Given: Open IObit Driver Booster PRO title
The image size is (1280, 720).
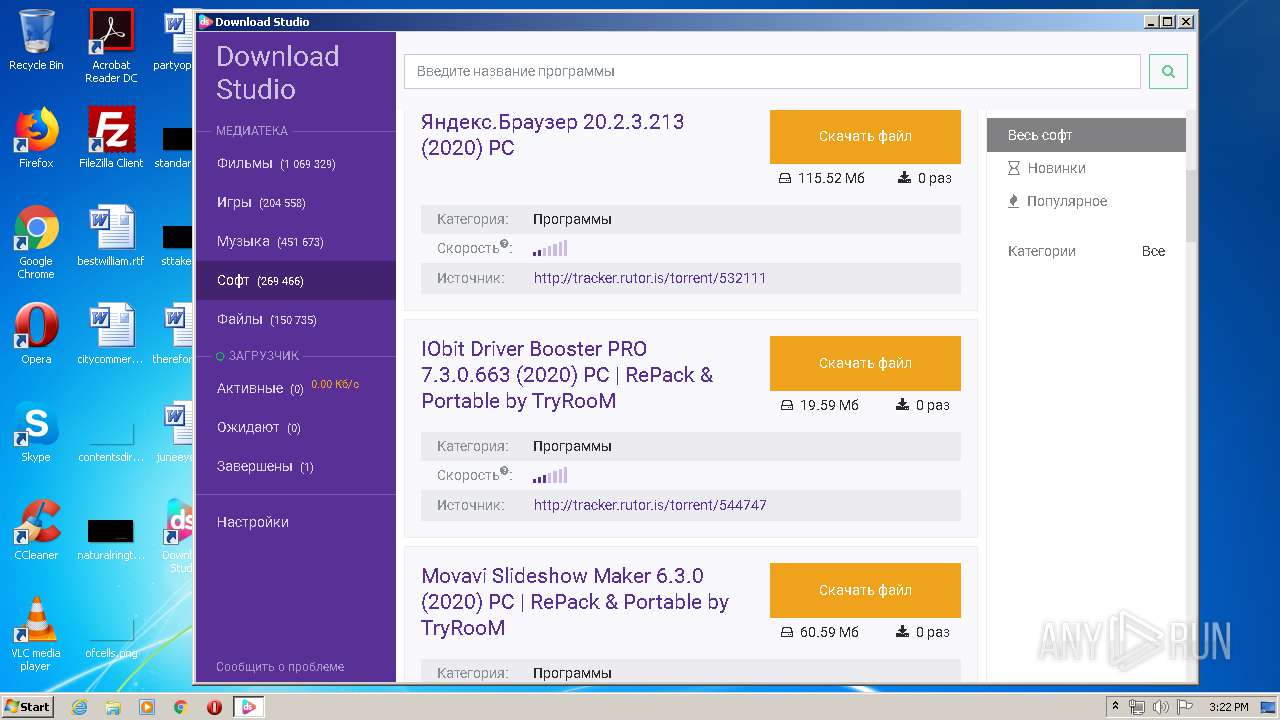Looking at the screenshot, I should coord(567,375).
